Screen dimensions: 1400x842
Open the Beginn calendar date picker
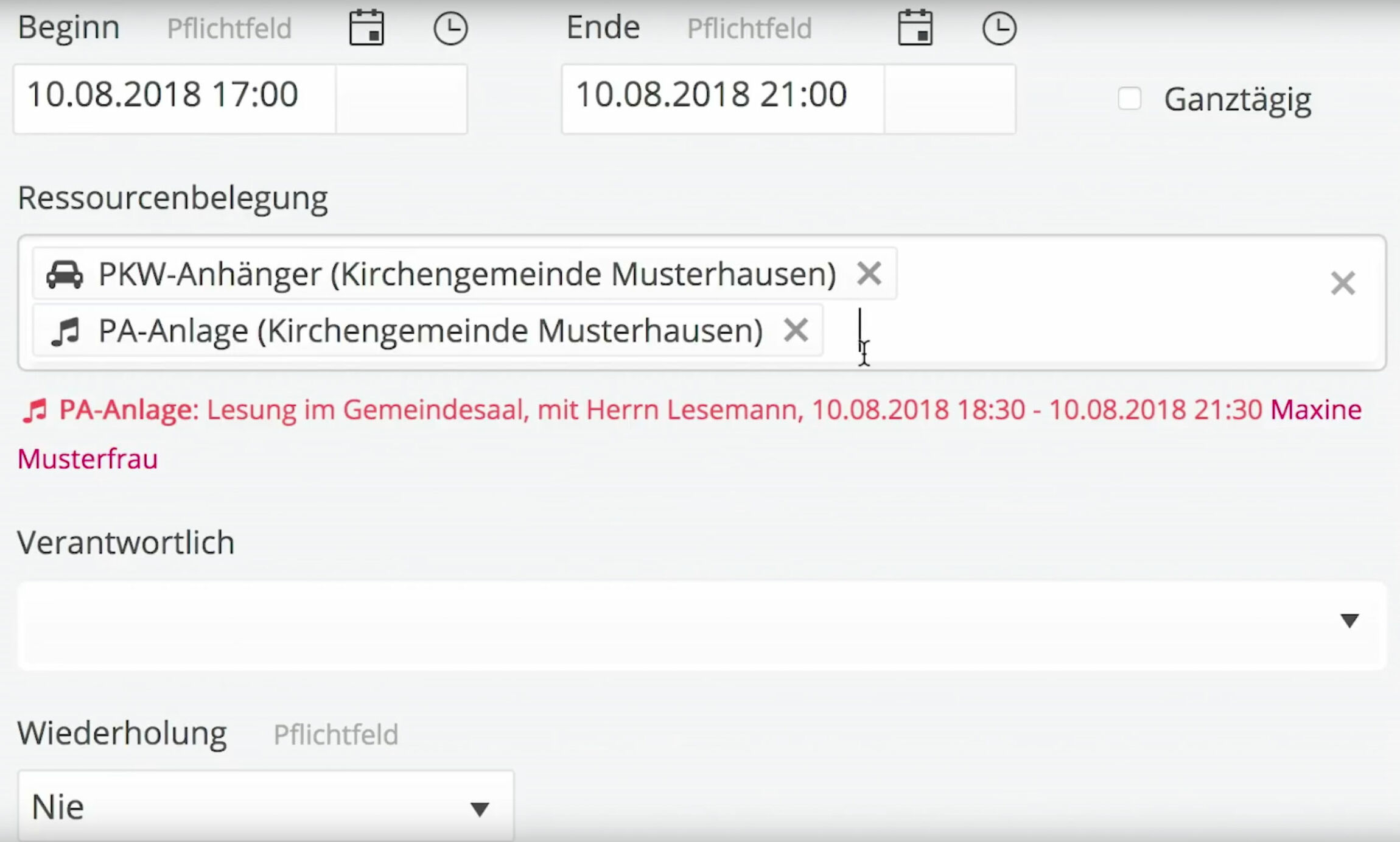pyautogui.click(x=366, y=28)
